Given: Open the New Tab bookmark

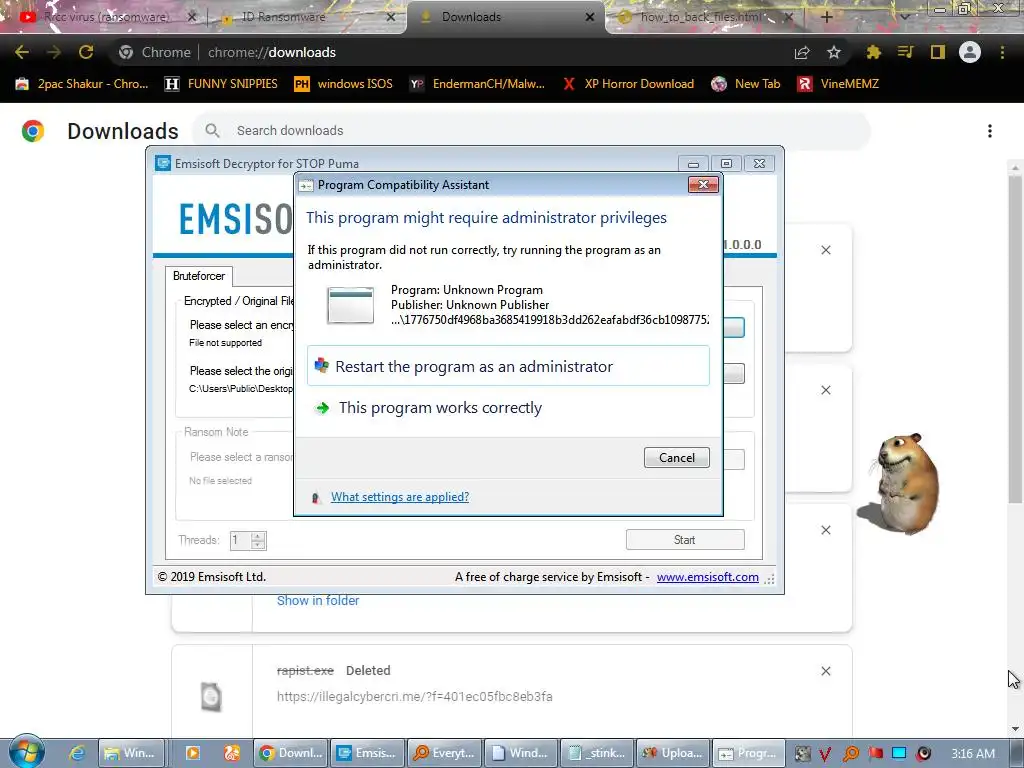Looking at the screenshot, I should point(746,84).
